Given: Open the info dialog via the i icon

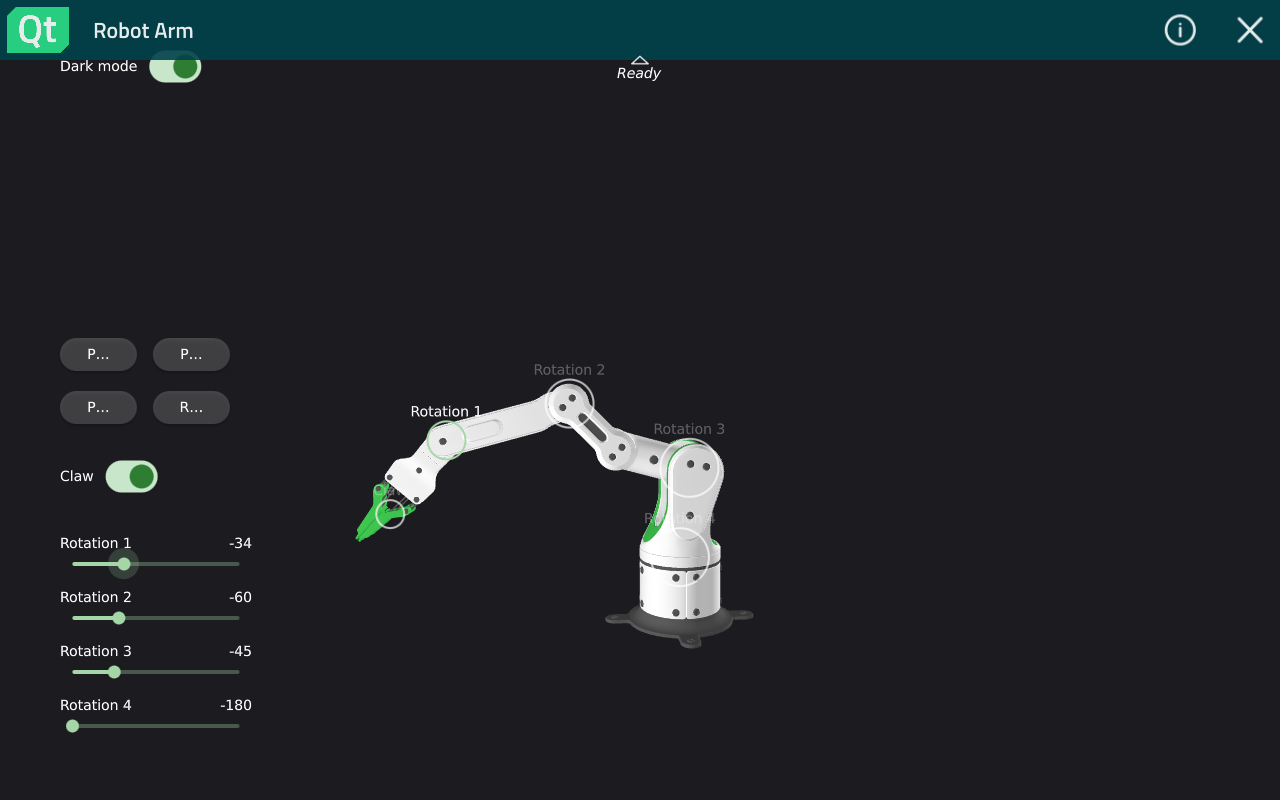Looking at the screenshot, I should (x=1180, y=30).
